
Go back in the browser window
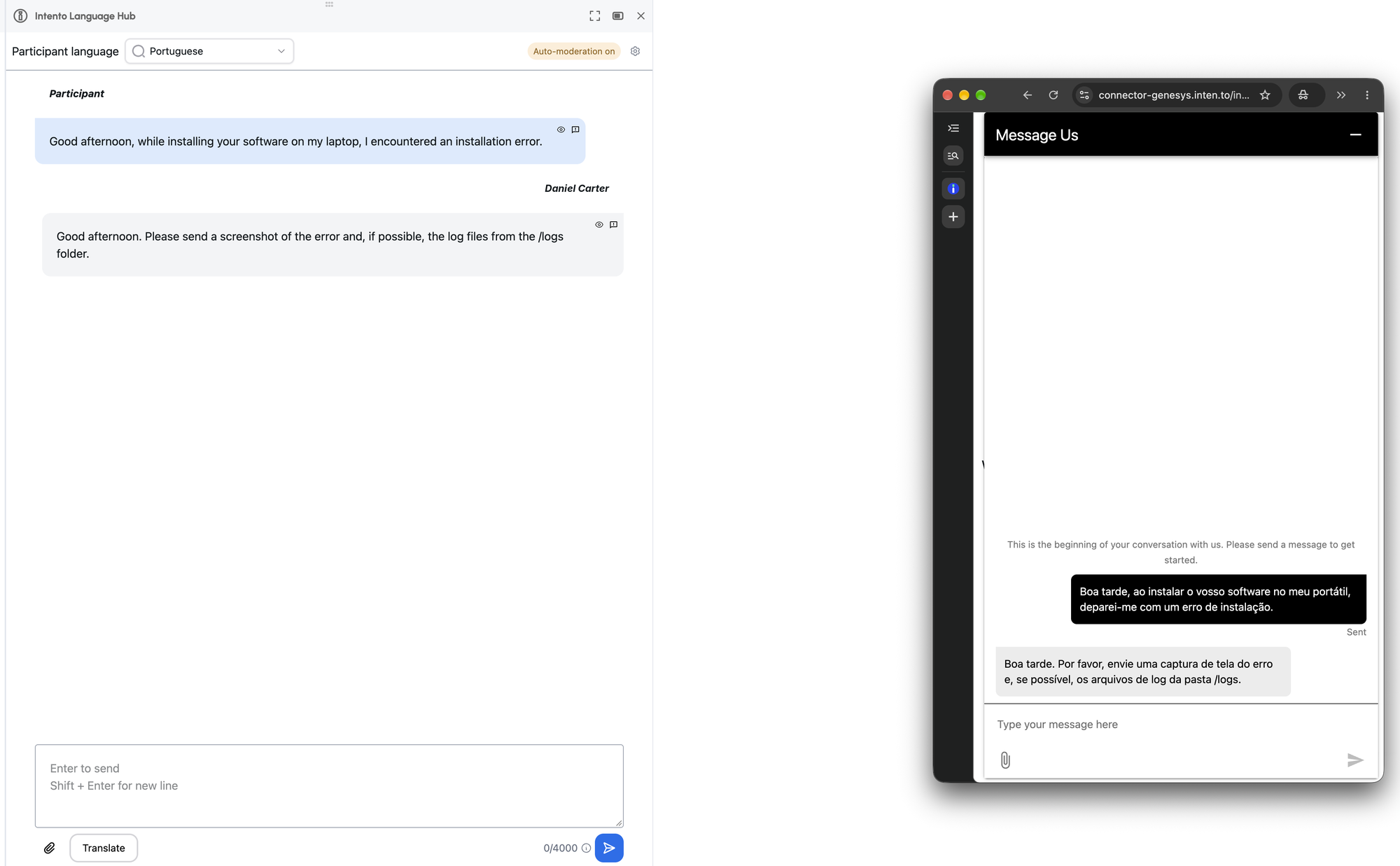(x=1028, y=95)
